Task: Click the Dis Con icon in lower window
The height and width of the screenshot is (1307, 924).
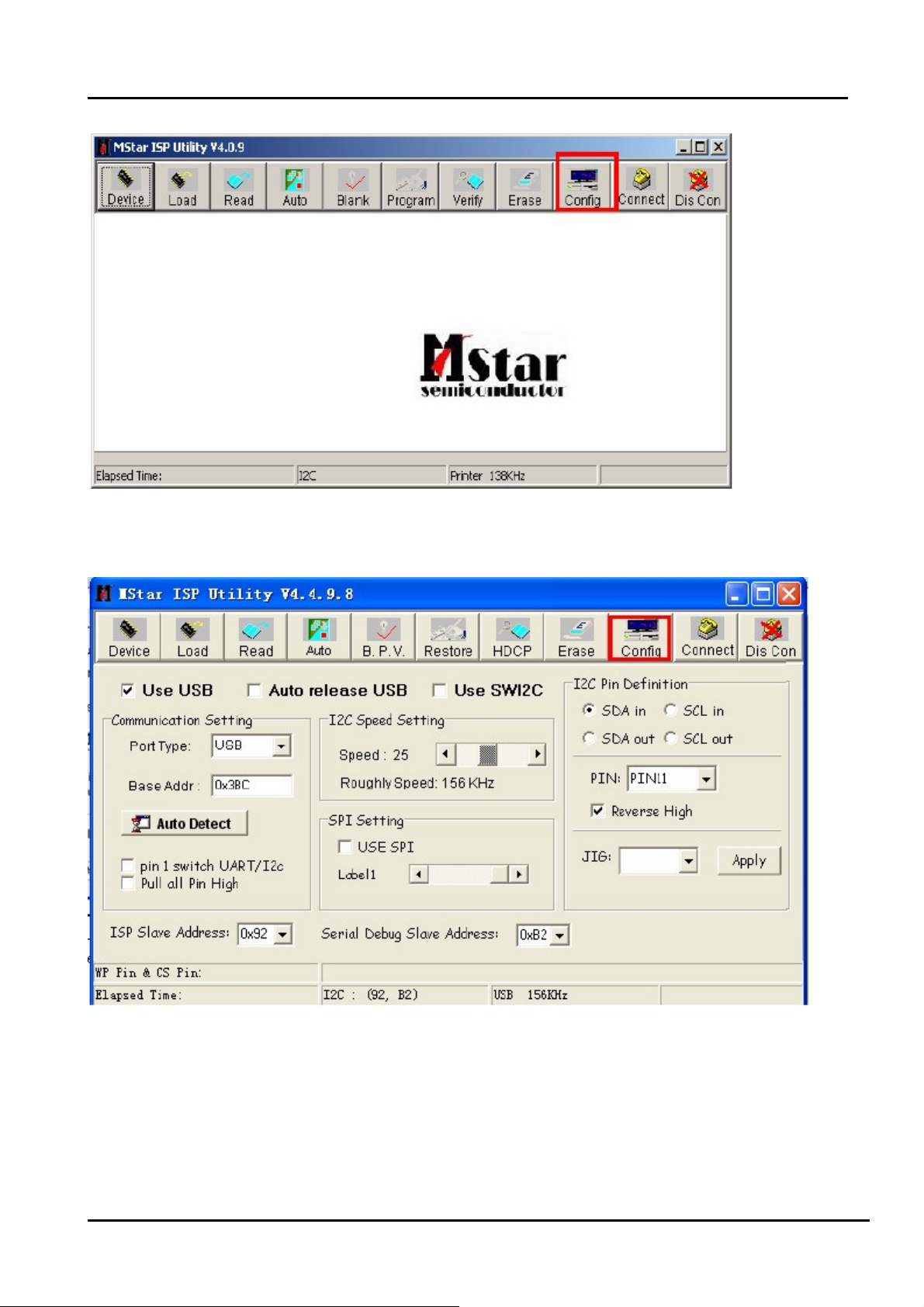Action: coord(770,638)
